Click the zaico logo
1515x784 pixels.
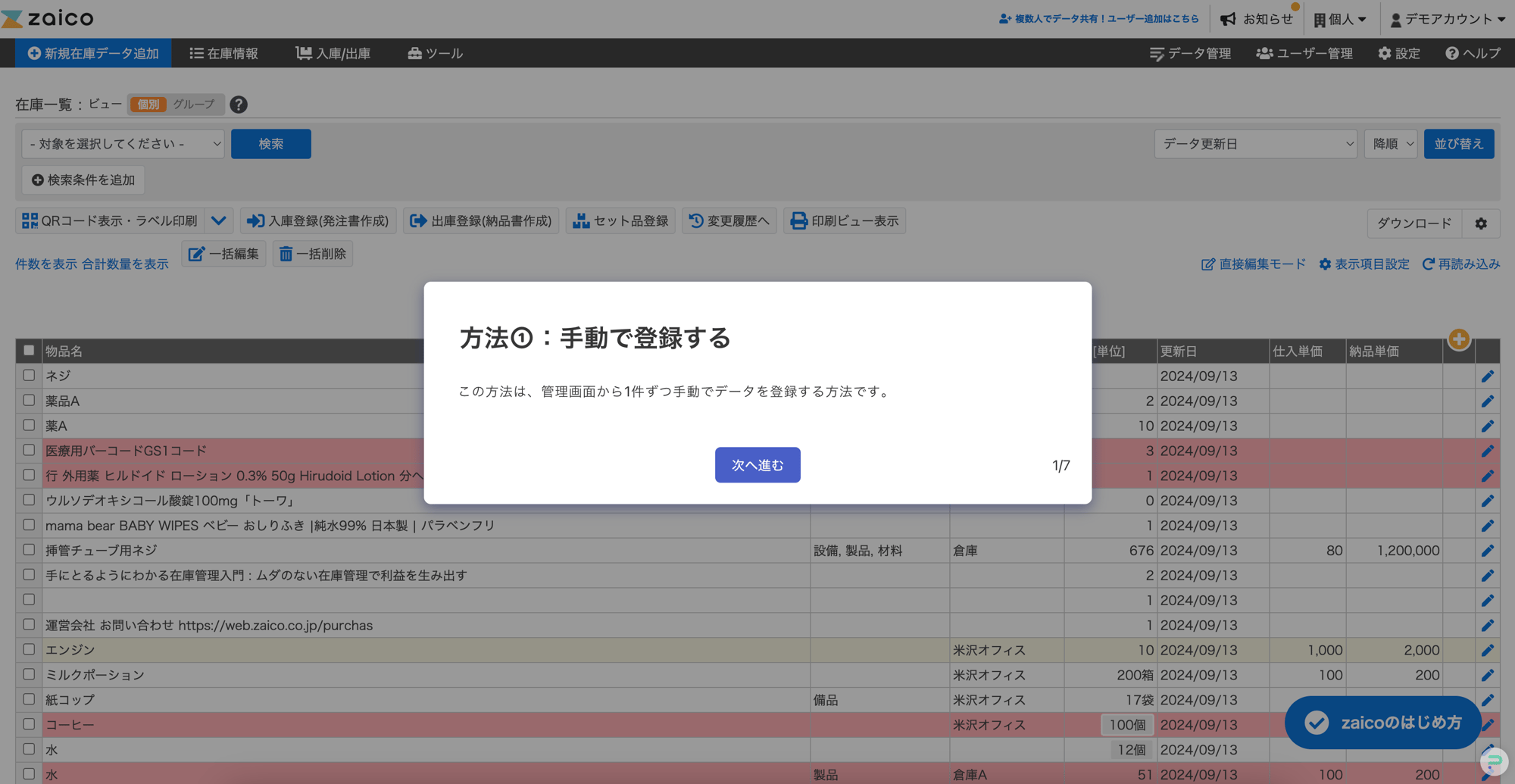point(48,17)
